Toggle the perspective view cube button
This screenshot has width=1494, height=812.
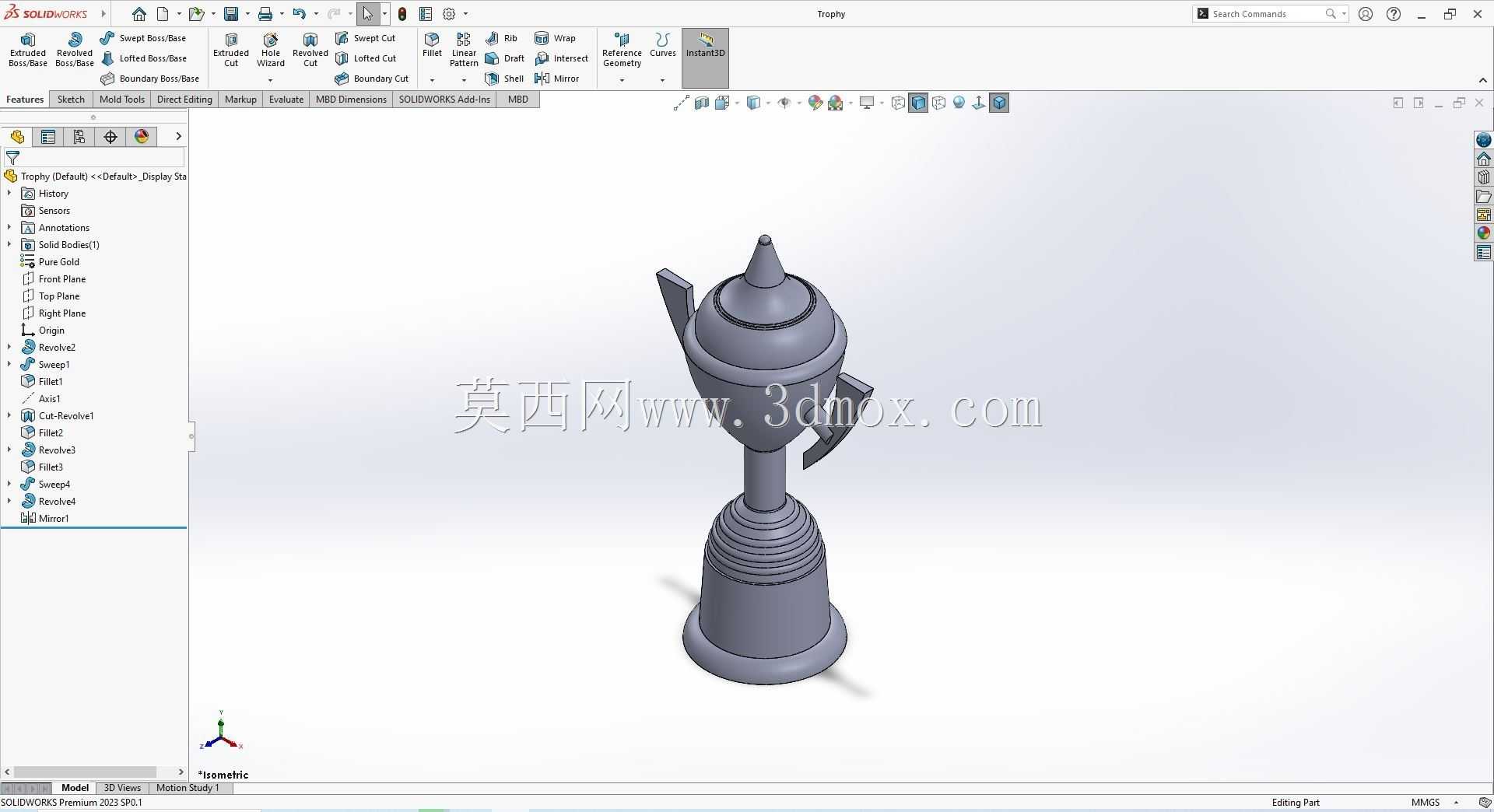[x=999, y=103]
